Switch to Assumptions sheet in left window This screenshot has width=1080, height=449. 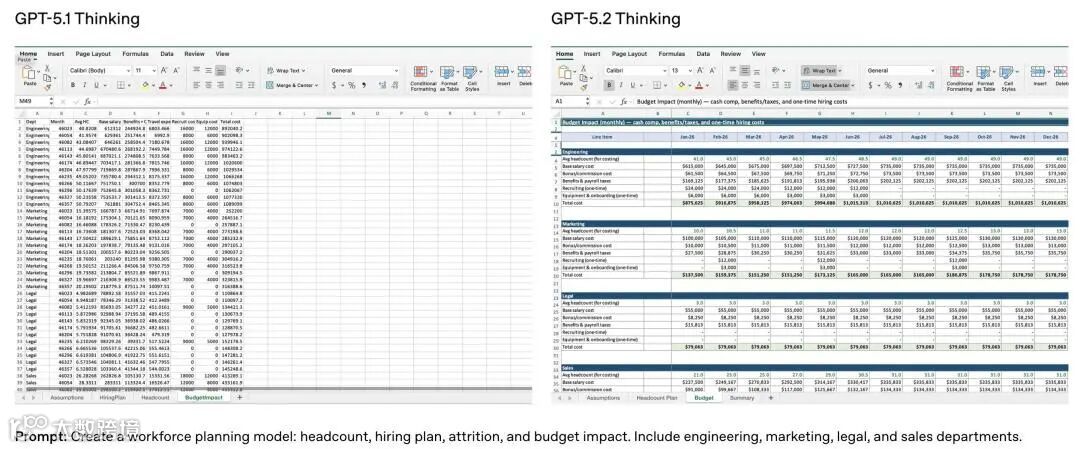click(68, 398)
